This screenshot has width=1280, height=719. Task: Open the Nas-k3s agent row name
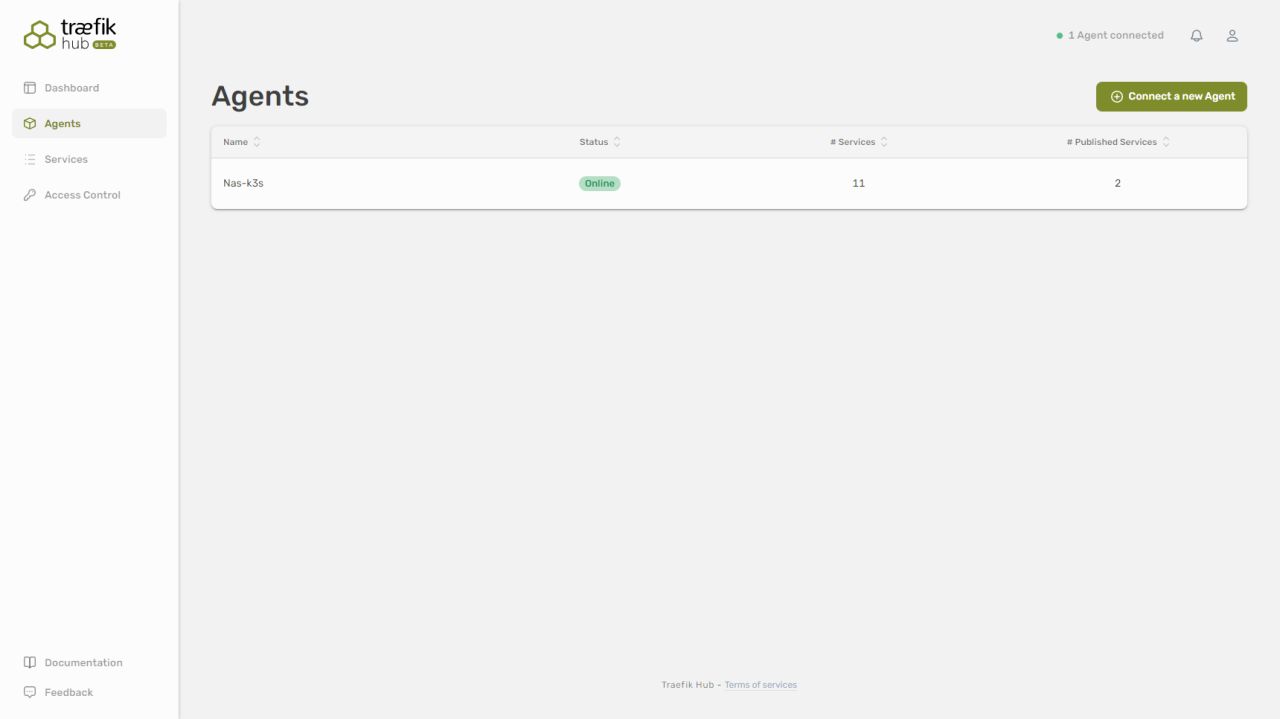243,184
